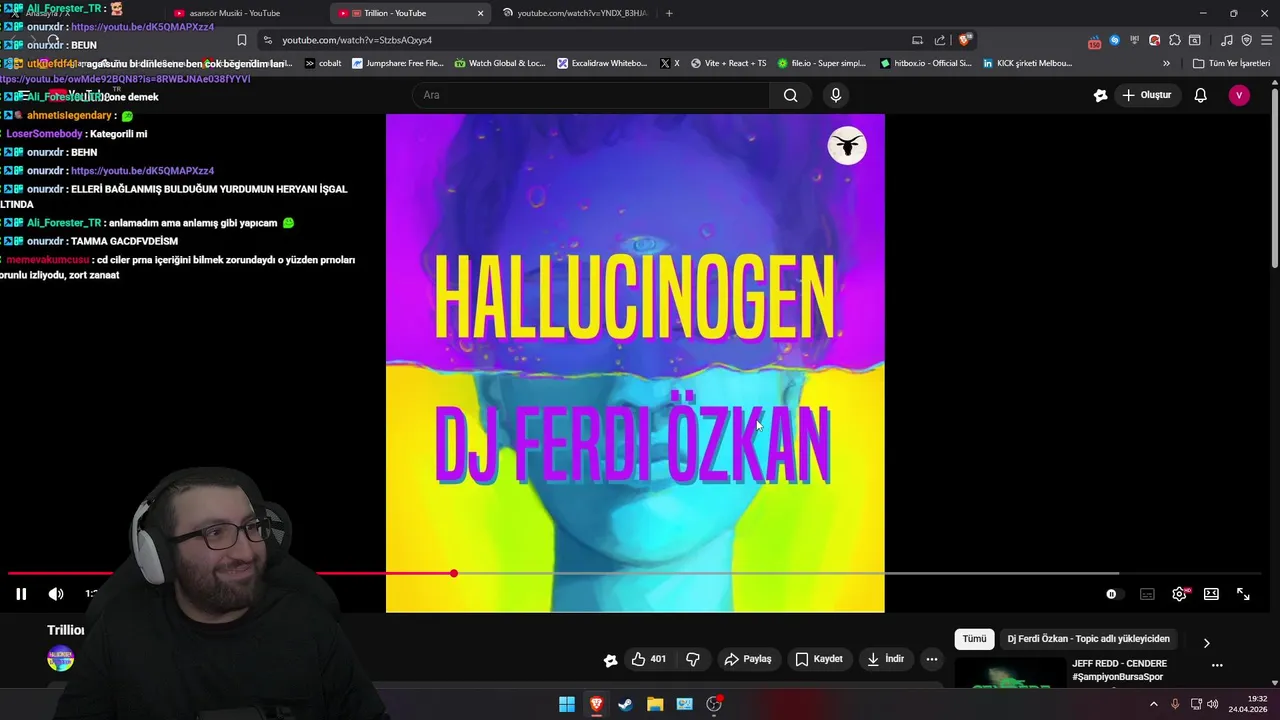Open Vite + React + TS bookmark
Viewport: 1280px width, 720px height.
[x=728, y=63]
